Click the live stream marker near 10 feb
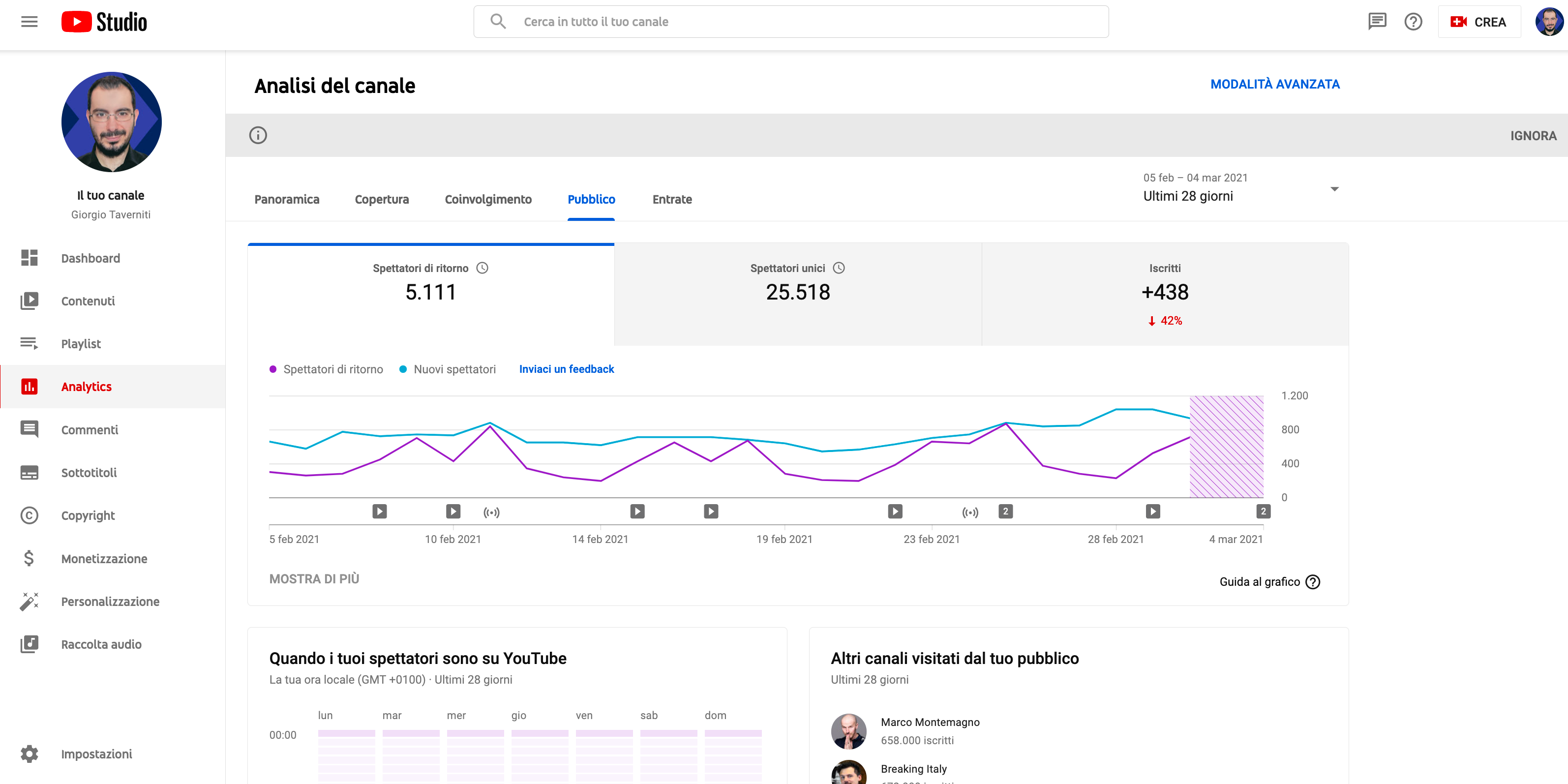1568x784 pixels. (x=491, y=513)
